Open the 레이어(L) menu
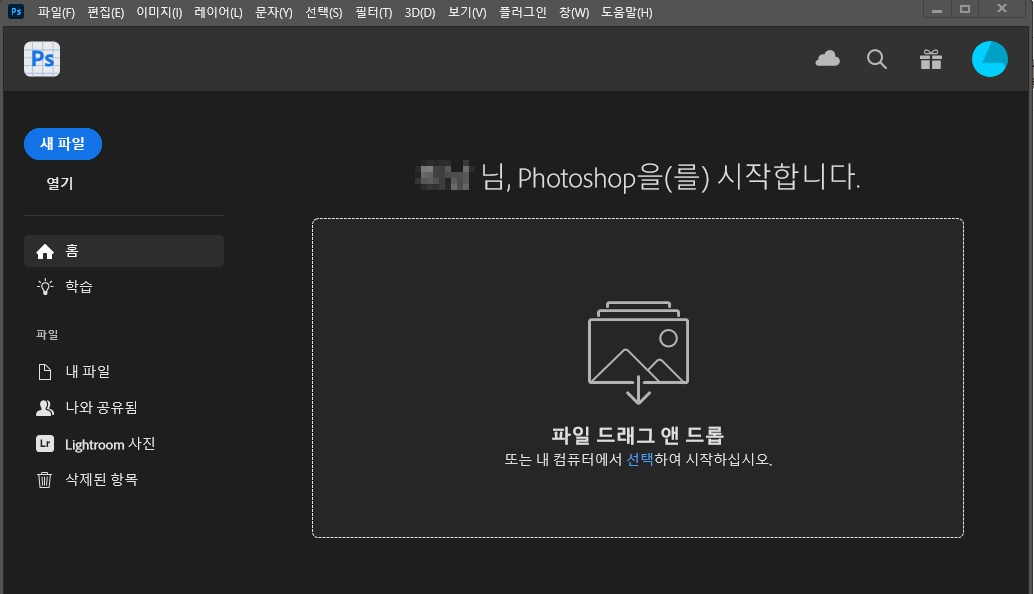This screenshot has height=594, width=1034. click(x=218, y=13)
